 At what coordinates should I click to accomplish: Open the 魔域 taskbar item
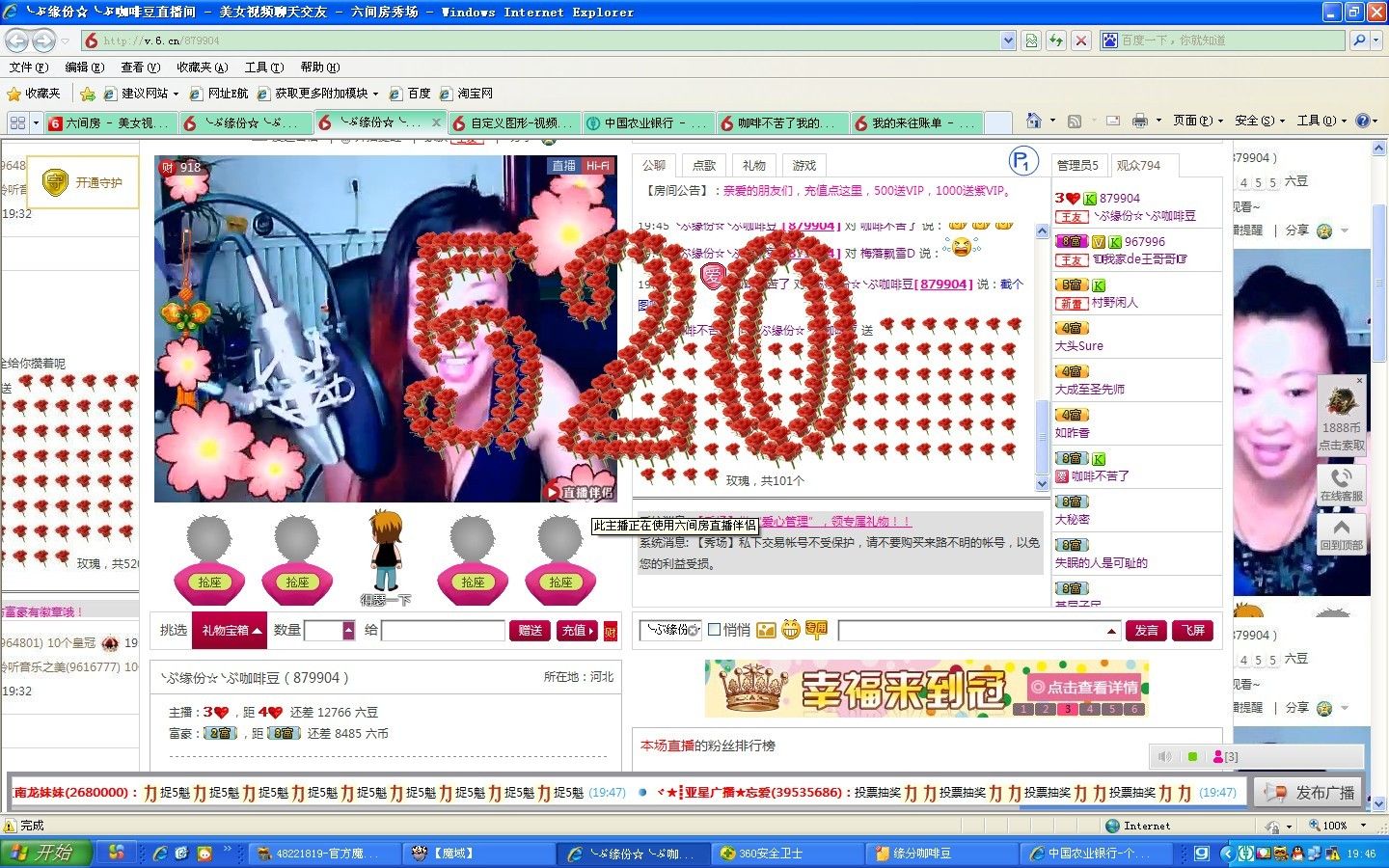477,854
